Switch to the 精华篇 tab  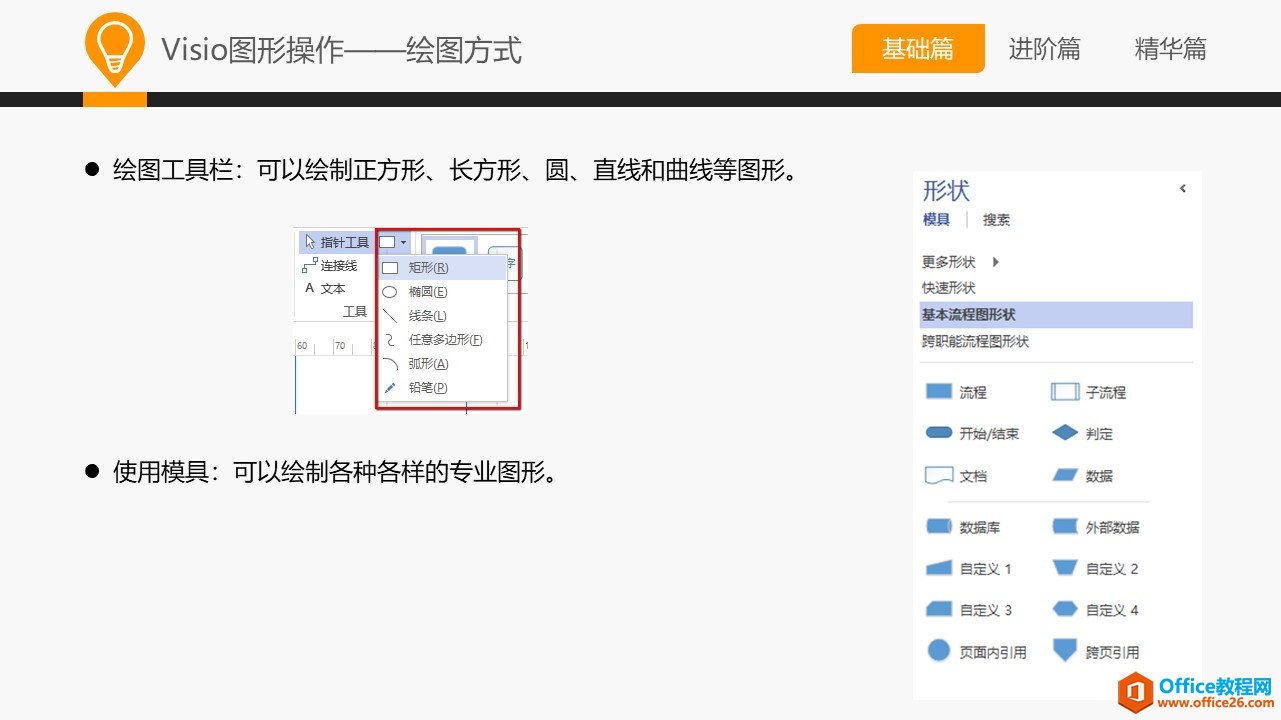[x=1170, y=48]
